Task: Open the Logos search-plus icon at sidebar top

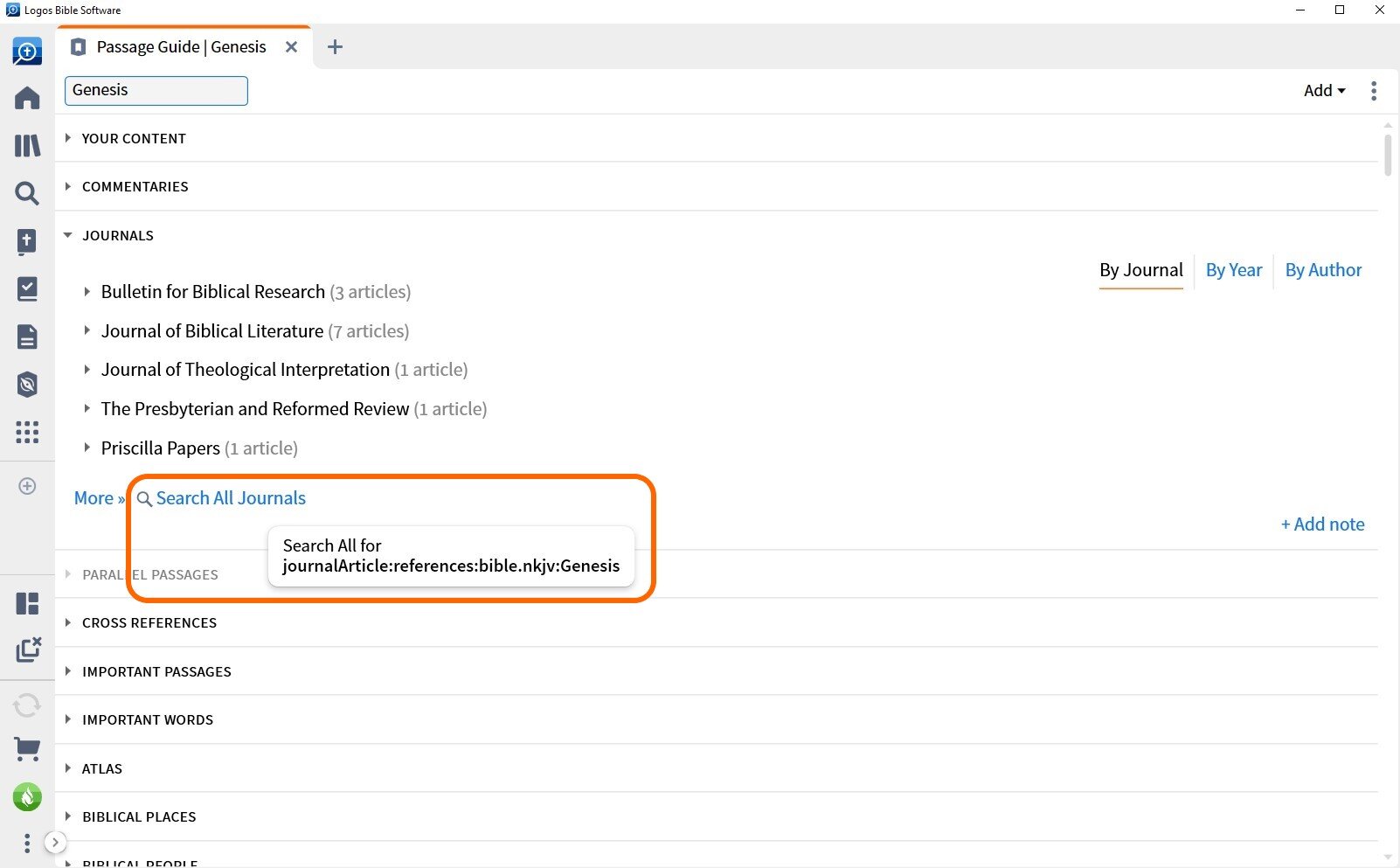Action: [x=27, y=52]
